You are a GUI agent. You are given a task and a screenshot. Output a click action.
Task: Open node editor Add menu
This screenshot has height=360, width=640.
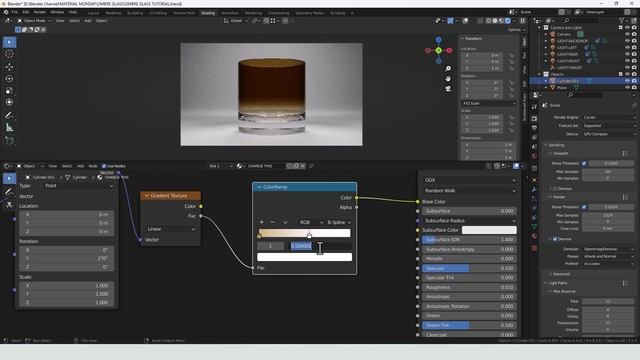pos(80,166)
